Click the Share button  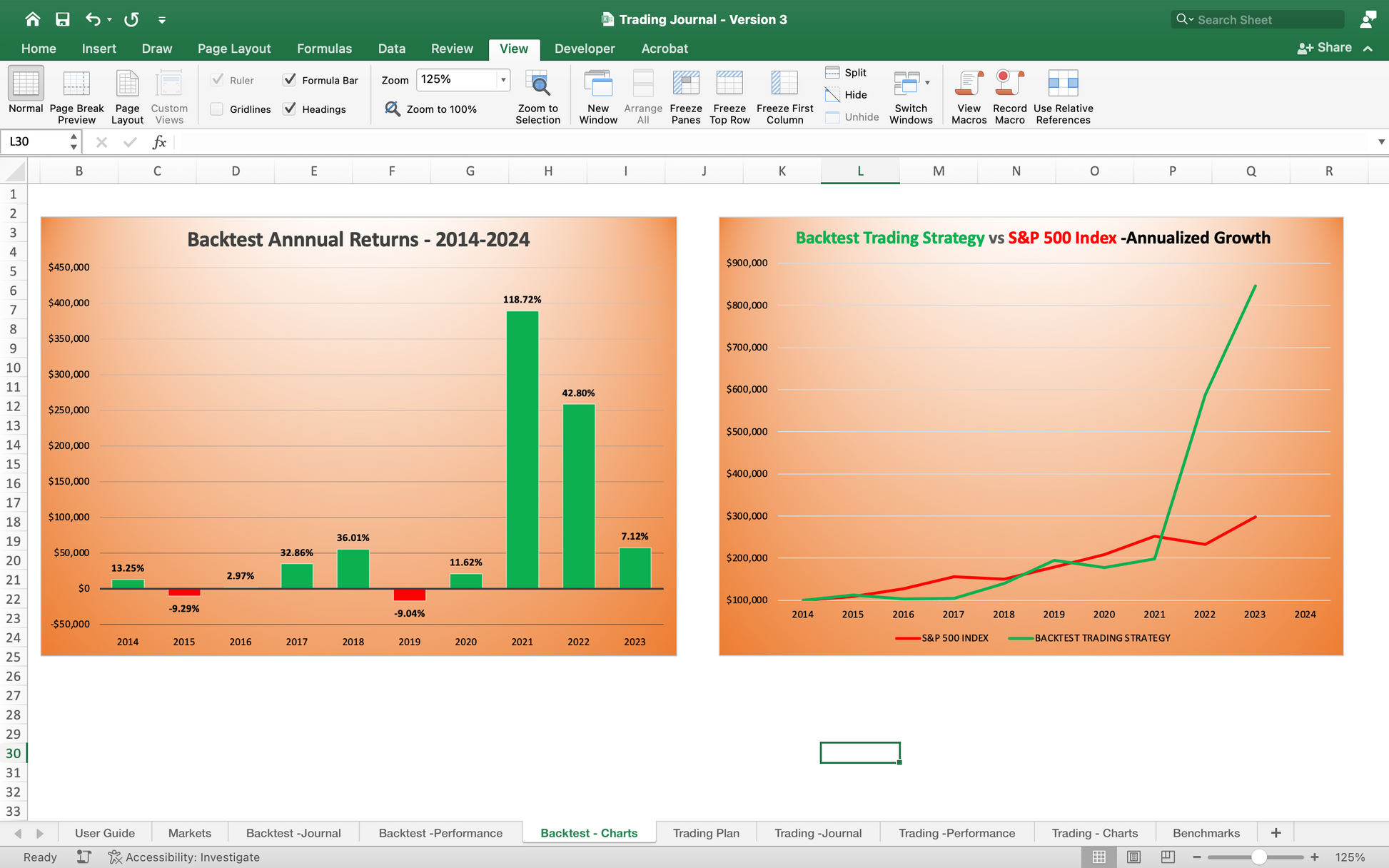(1325, 48)
